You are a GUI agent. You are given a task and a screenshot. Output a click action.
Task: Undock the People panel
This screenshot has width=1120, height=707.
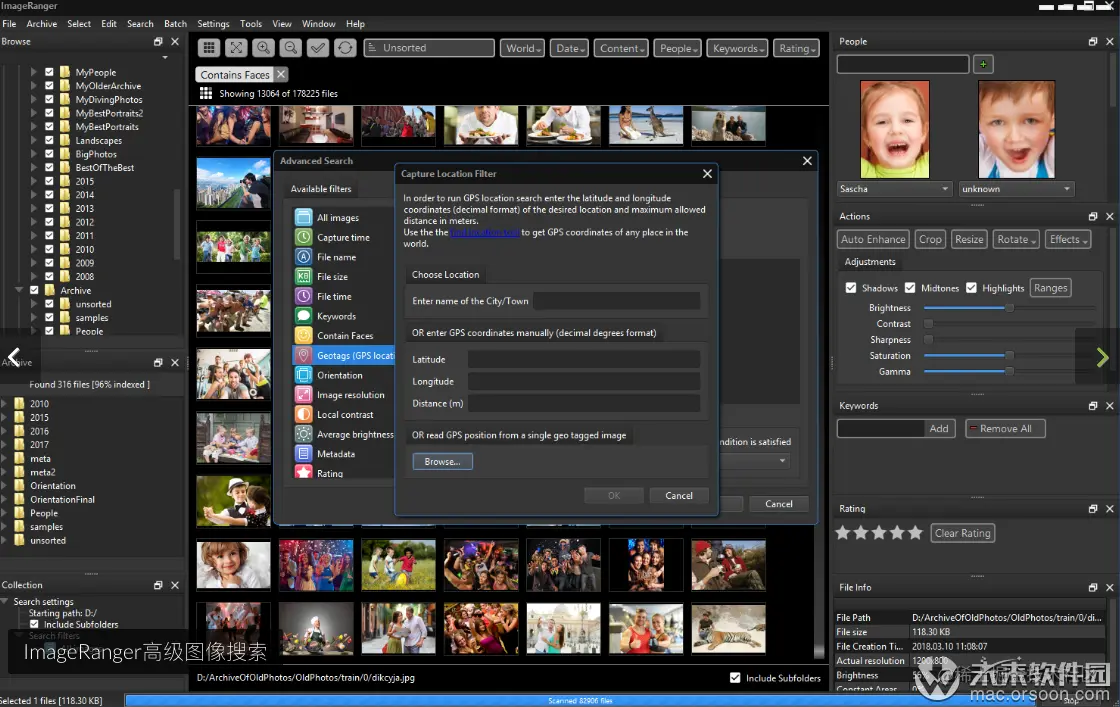(x=1092, y=41)
